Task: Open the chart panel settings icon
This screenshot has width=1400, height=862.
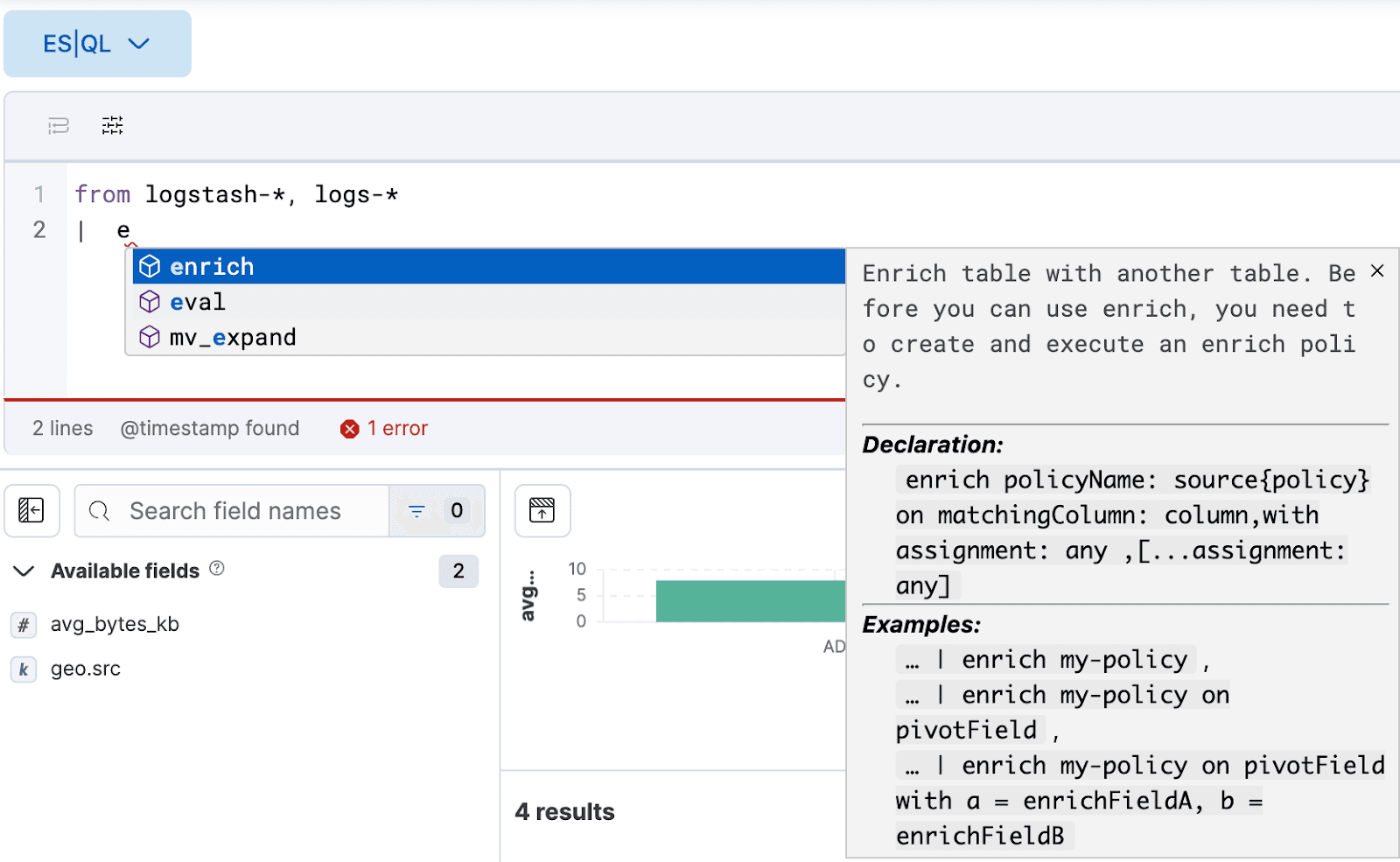Action: tap(542, 510)
